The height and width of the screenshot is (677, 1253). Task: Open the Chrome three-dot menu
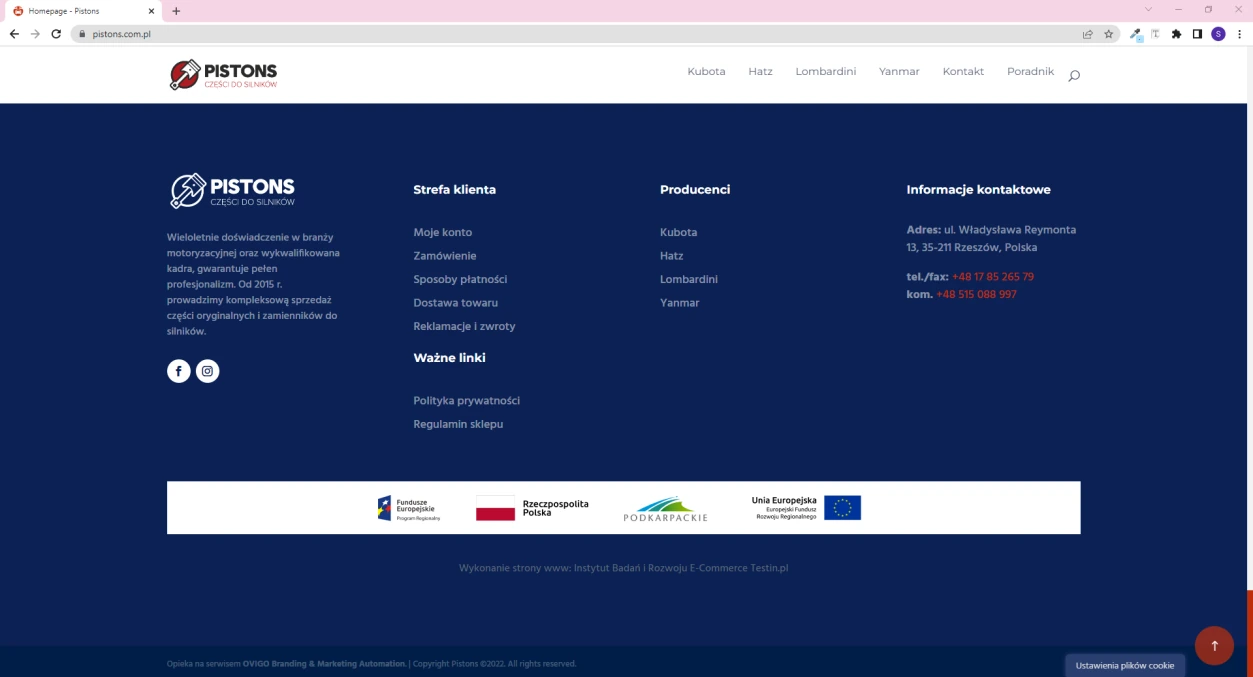click(1239, 34)
